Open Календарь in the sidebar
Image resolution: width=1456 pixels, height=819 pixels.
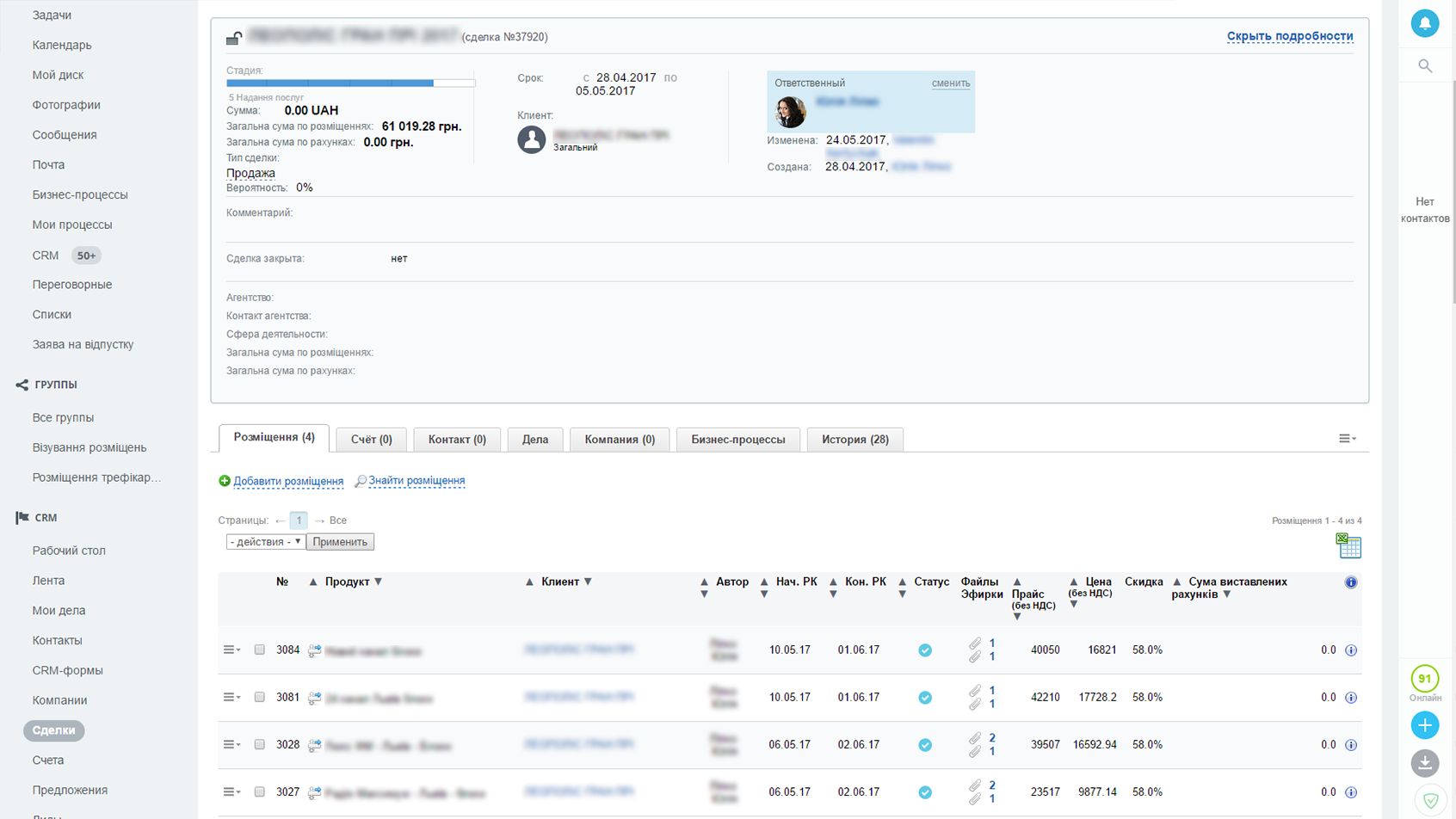pos(62,45)
